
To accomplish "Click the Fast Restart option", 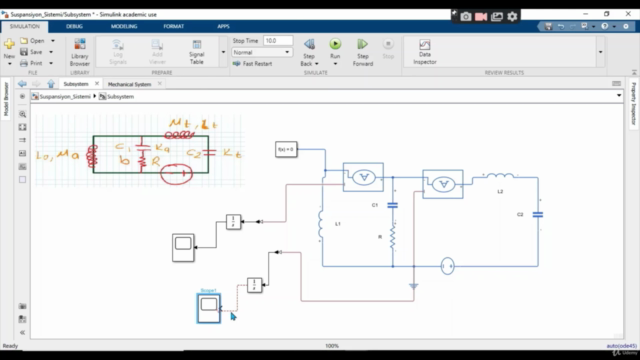I will (252, 64).
